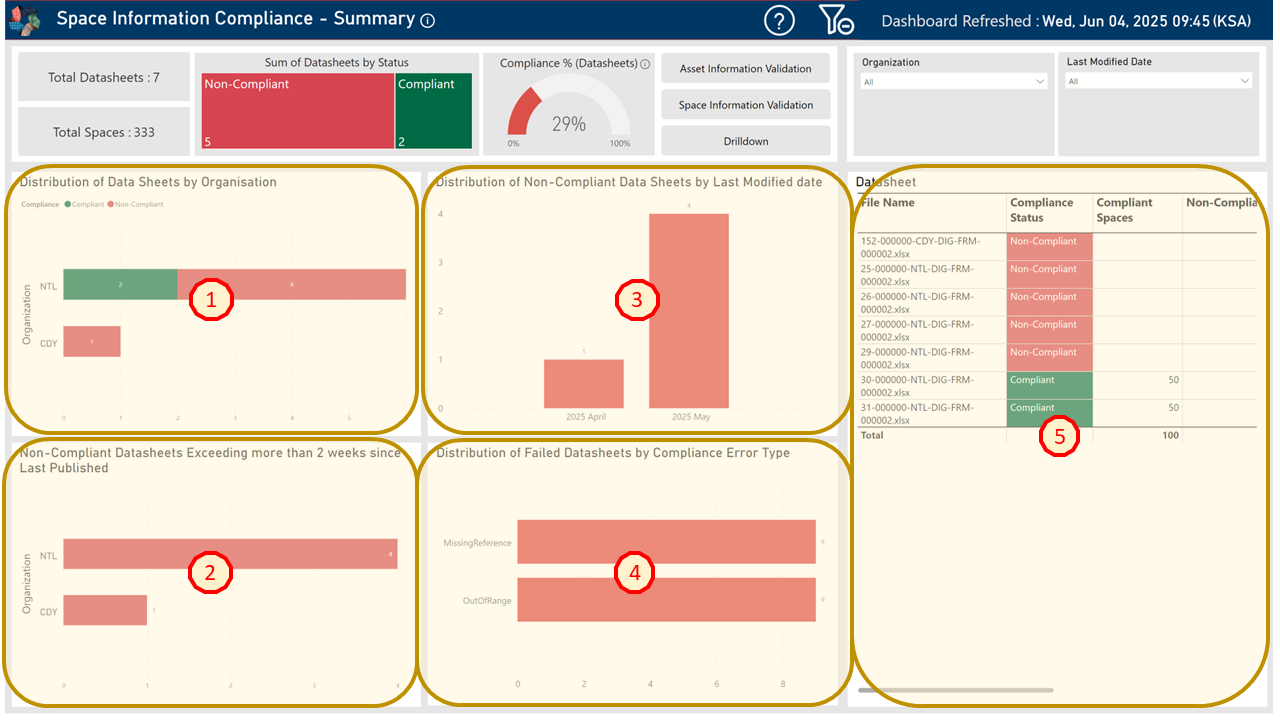The image size is (1280, 720).
Task: Click red annotation marker number 3
Action: click(636, 298)
